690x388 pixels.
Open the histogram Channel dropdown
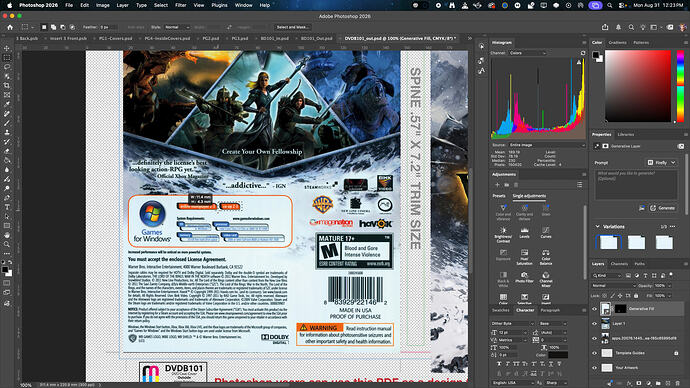pos(527,53)
